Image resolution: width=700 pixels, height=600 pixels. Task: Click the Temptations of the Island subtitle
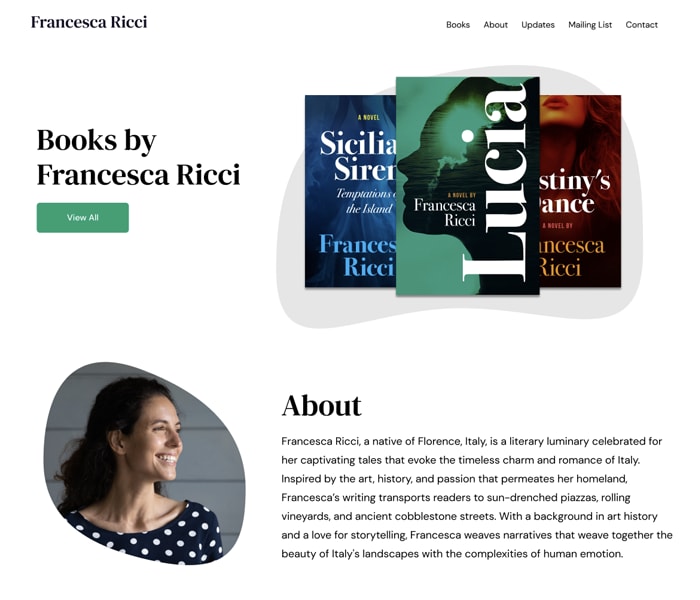click(x=366, y=201)
